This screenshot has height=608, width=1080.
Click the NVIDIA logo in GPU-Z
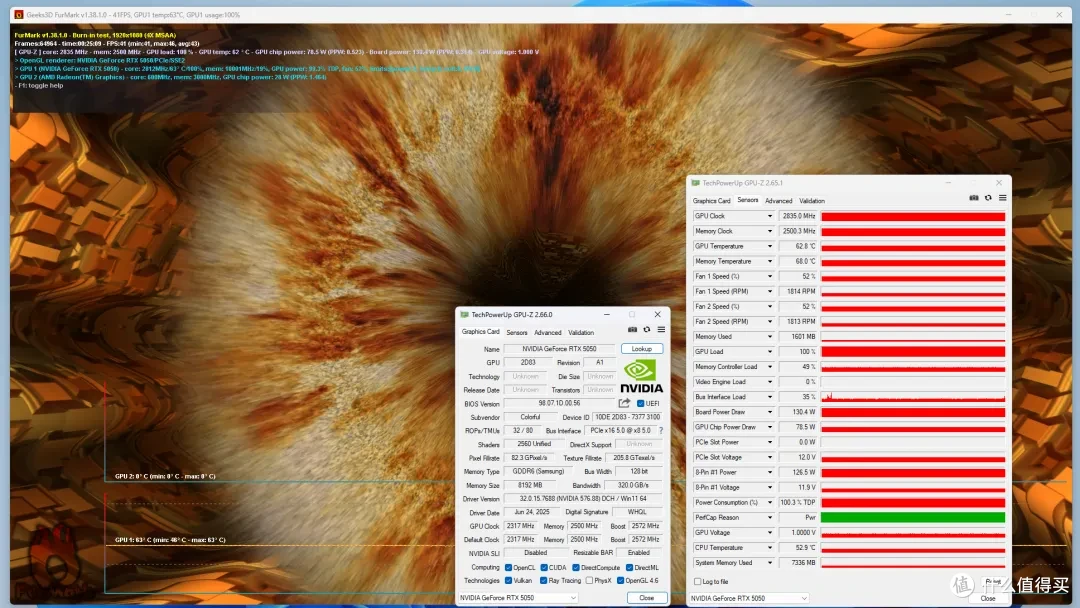[641, 377]
